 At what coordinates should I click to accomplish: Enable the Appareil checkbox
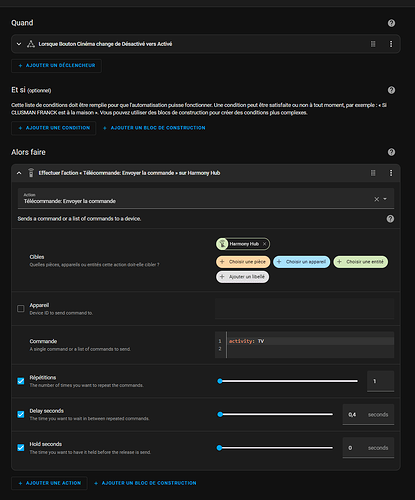21,309
